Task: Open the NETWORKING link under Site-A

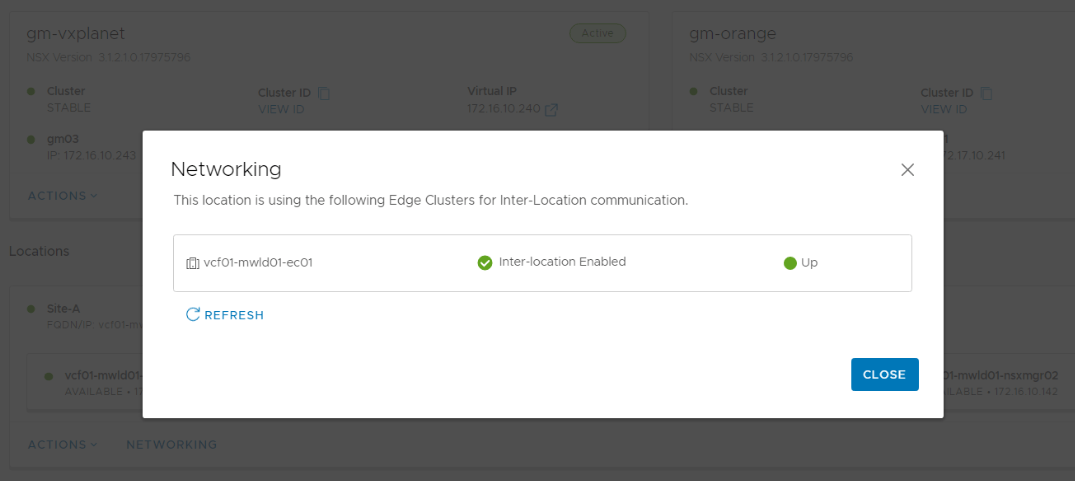Action: coord(171,444)
